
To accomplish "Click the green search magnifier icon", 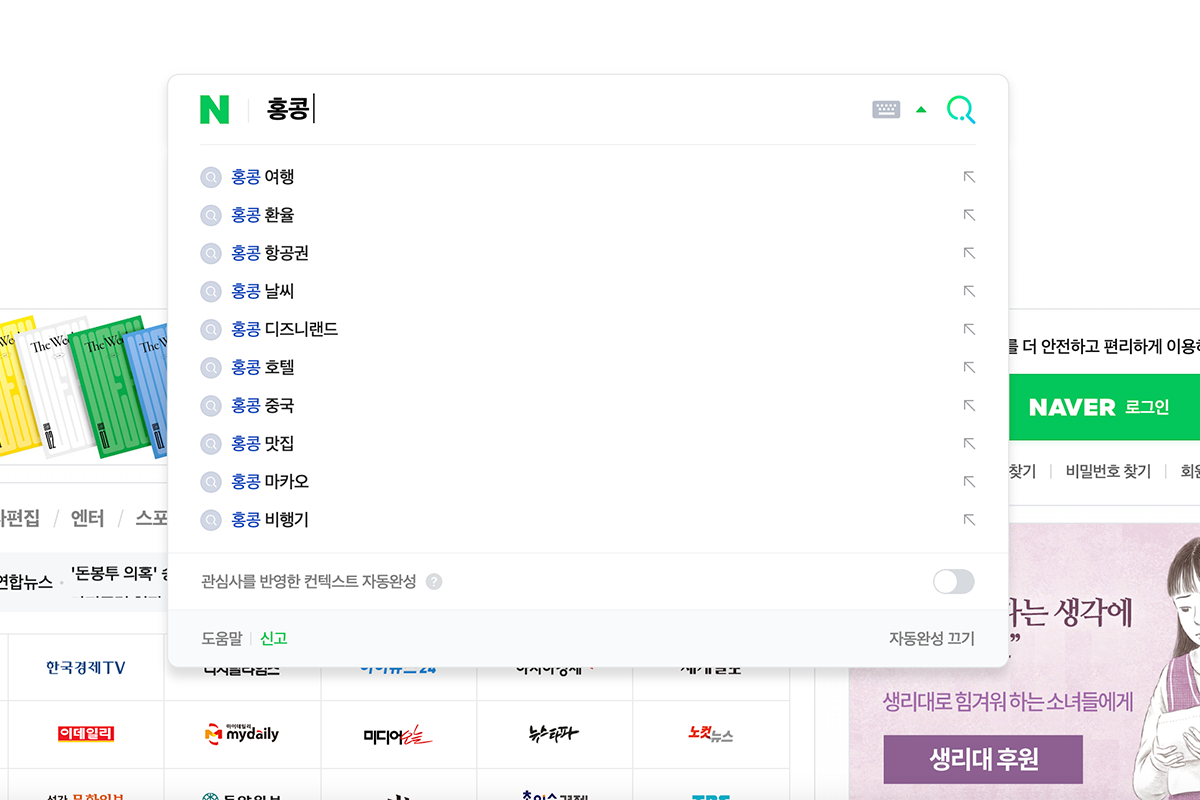I will tap(960, 110).
